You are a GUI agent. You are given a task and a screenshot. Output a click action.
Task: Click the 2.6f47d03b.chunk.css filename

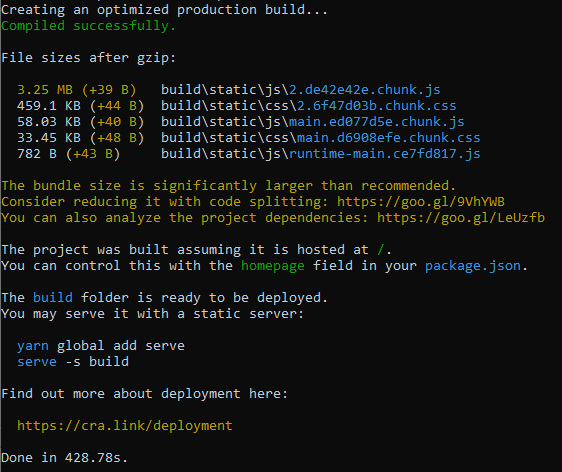tap(376, 106)
